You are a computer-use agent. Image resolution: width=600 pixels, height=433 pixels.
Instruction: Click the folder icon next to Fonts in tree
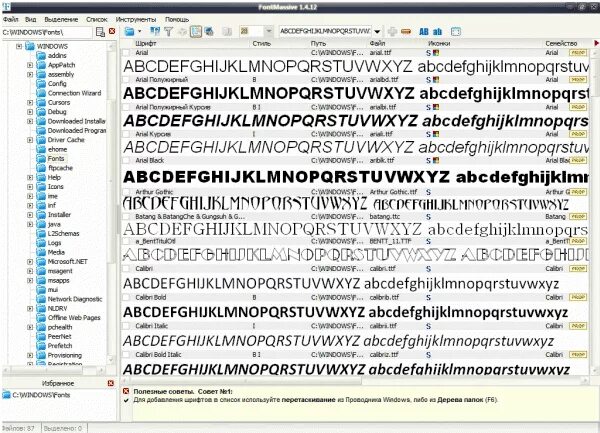[x=41, y=159]
